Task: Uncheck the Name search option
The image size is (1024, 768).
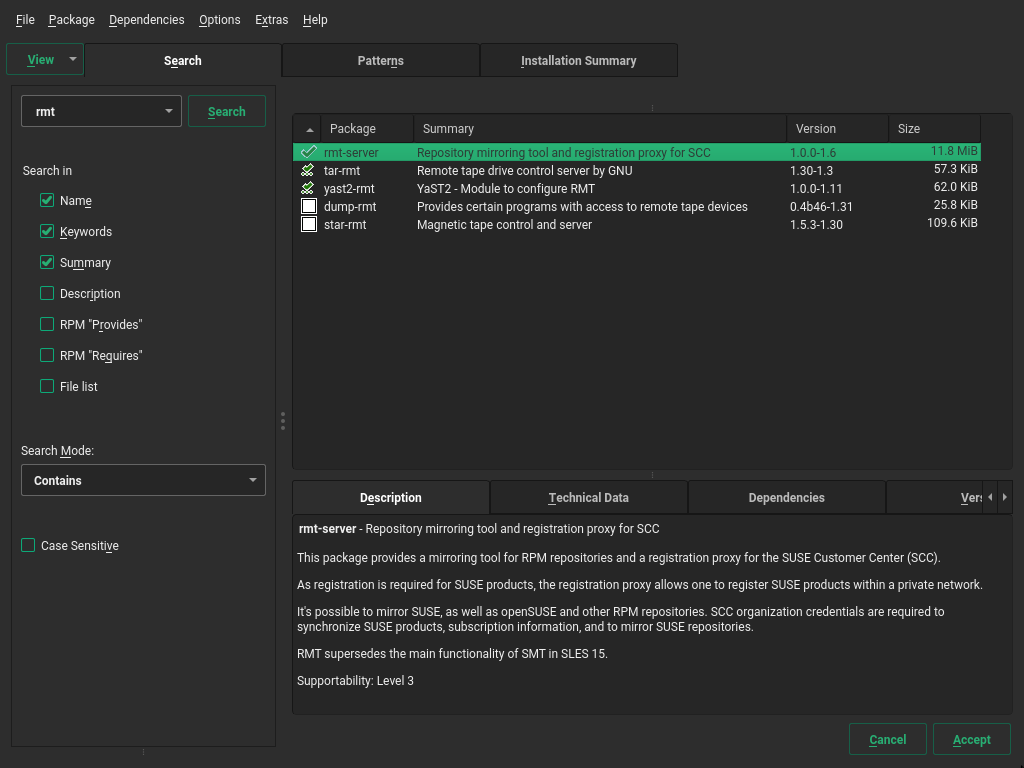Action: click(x=47, y=201)
